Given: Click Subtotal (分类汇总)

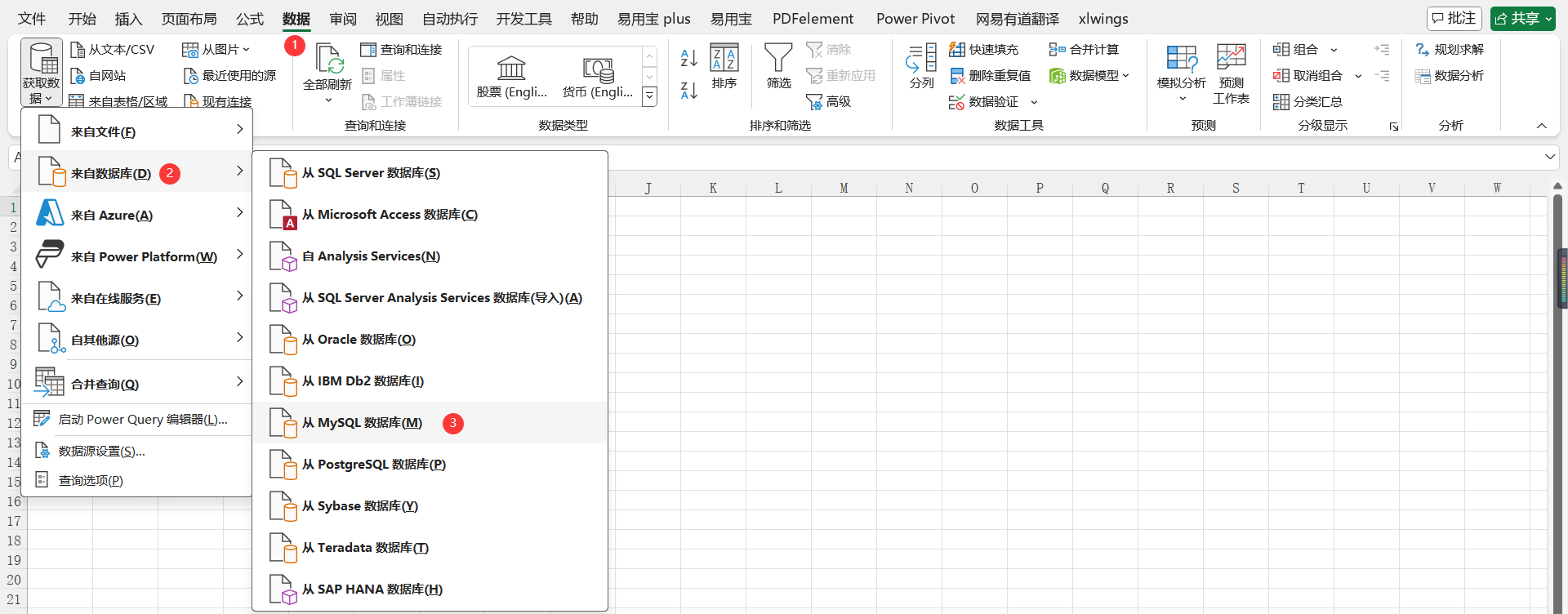Looking at the screenshot, I should (x=1307, y=102).
